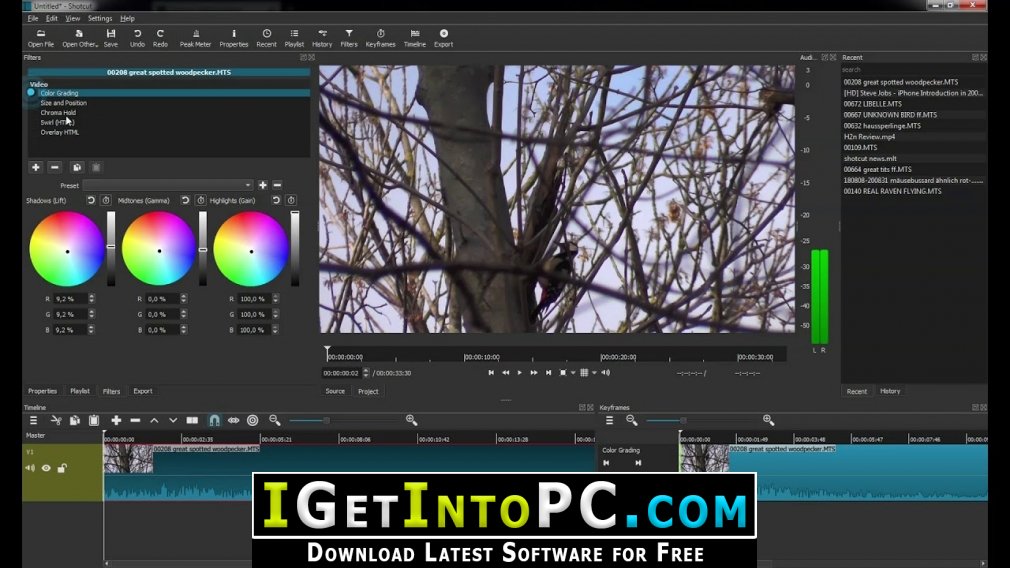1010x568 pixels.
Task: Toggle Color Grading filter enabled checkbox
Action: [31, 93]
